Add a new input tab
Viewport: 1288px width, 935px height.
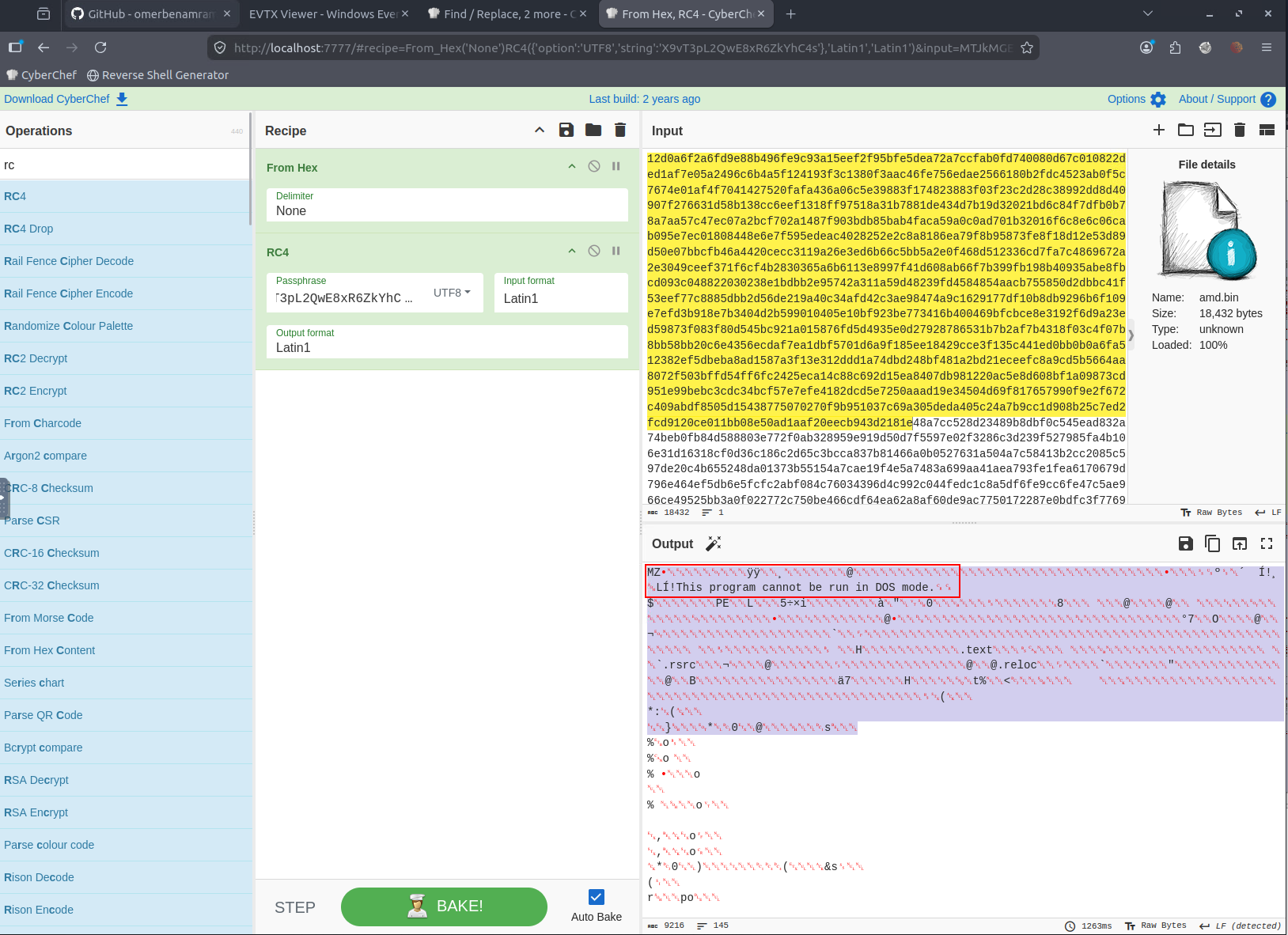(1159, 130)
